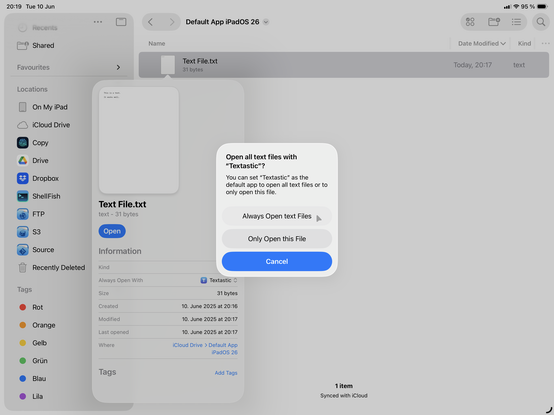Click the text file preview thumbnail
This screenshot has height=415, width=554.
click(138, 140)
